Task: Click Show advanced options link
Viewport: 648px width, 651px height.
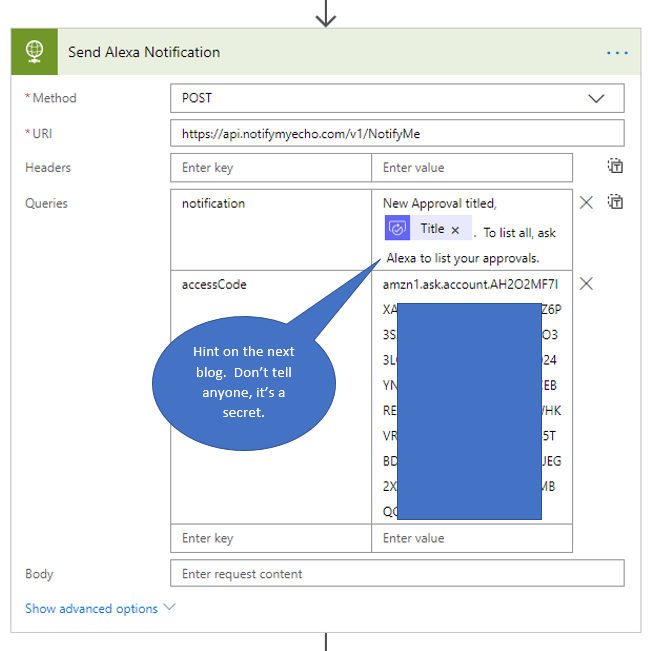Action: coord(91,609)
